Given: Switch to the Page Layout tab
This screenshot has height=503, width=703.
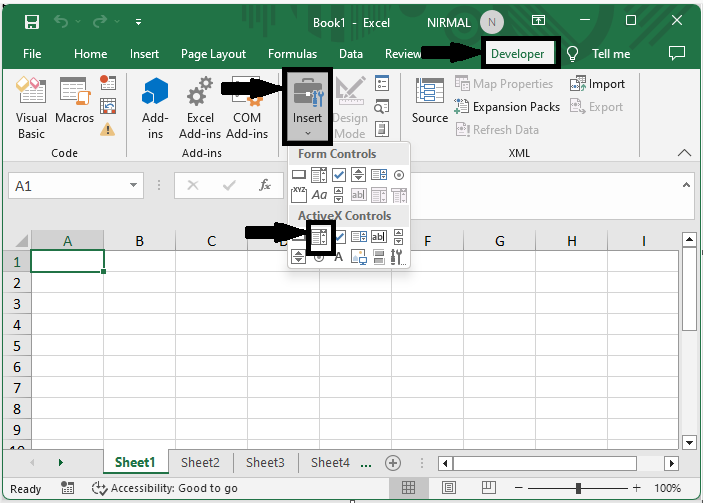Looking at the screenshot, I should [213, 54].
